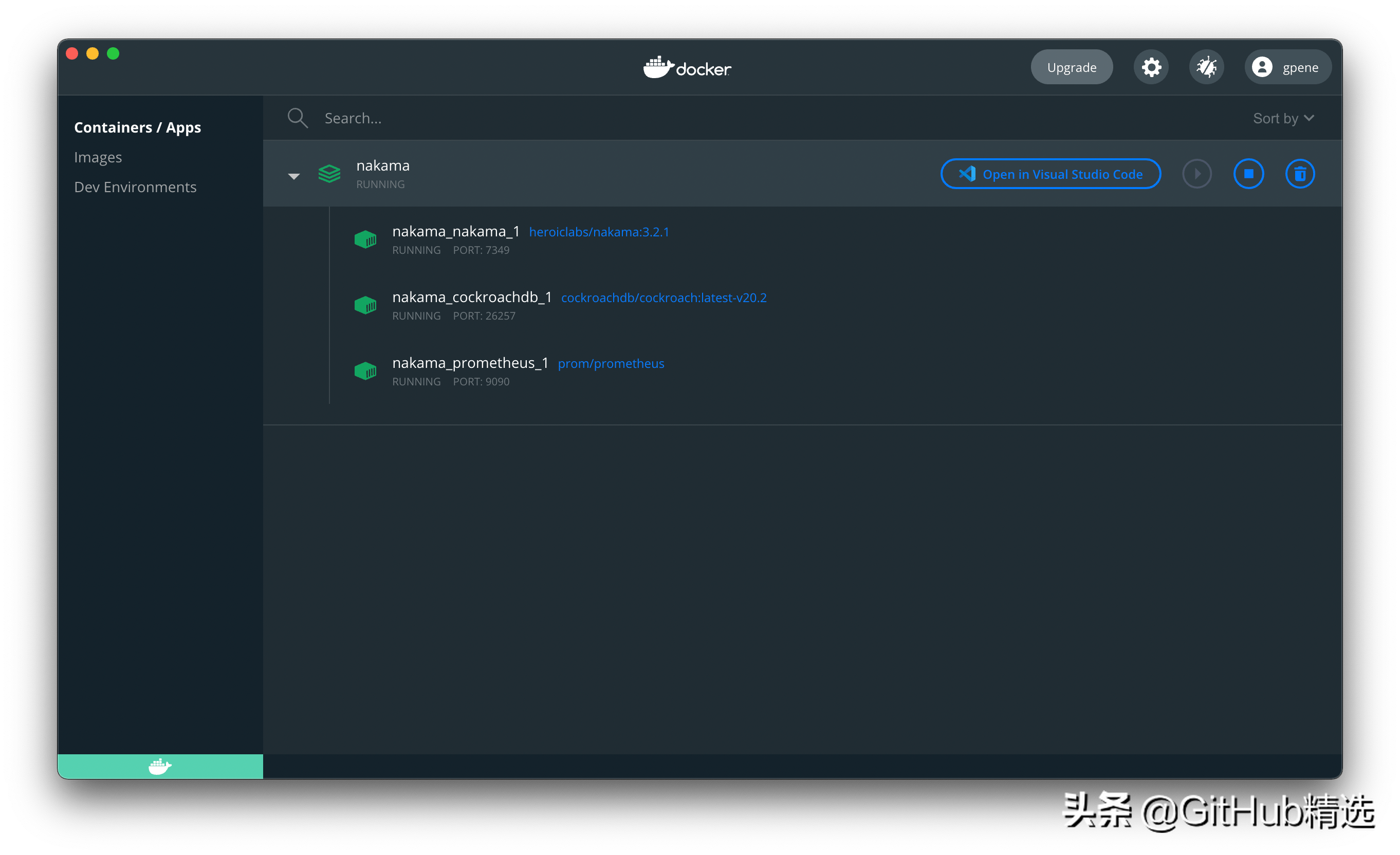The image size is (1400, 855).
Task: Click the gpene username label
Action: [x=1300, y=68]
